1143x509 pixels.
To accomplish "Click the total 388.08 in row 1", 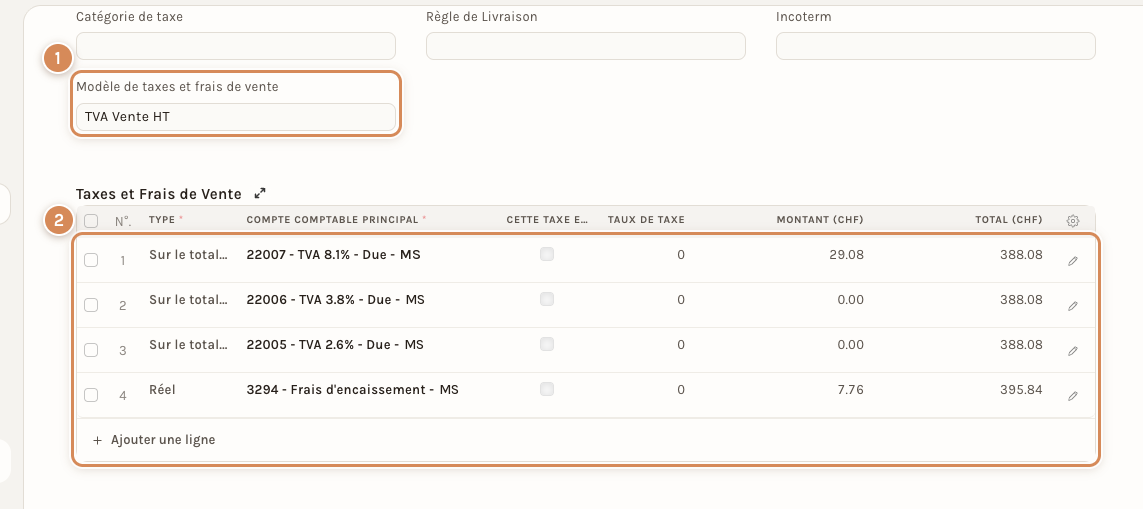I will pyautogui.click(x=1021, y=255).
